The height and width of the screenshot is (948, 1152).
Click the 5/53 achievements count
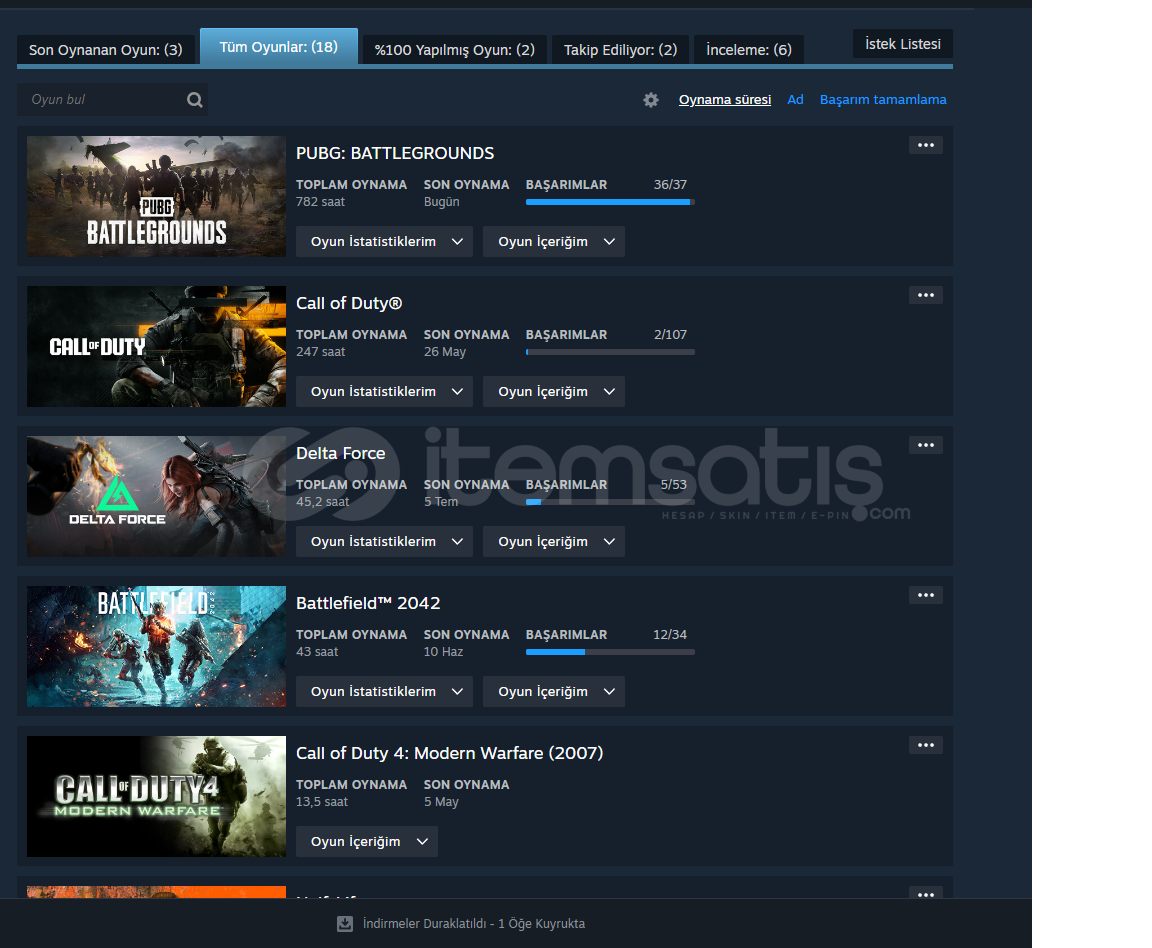(674, 484)
